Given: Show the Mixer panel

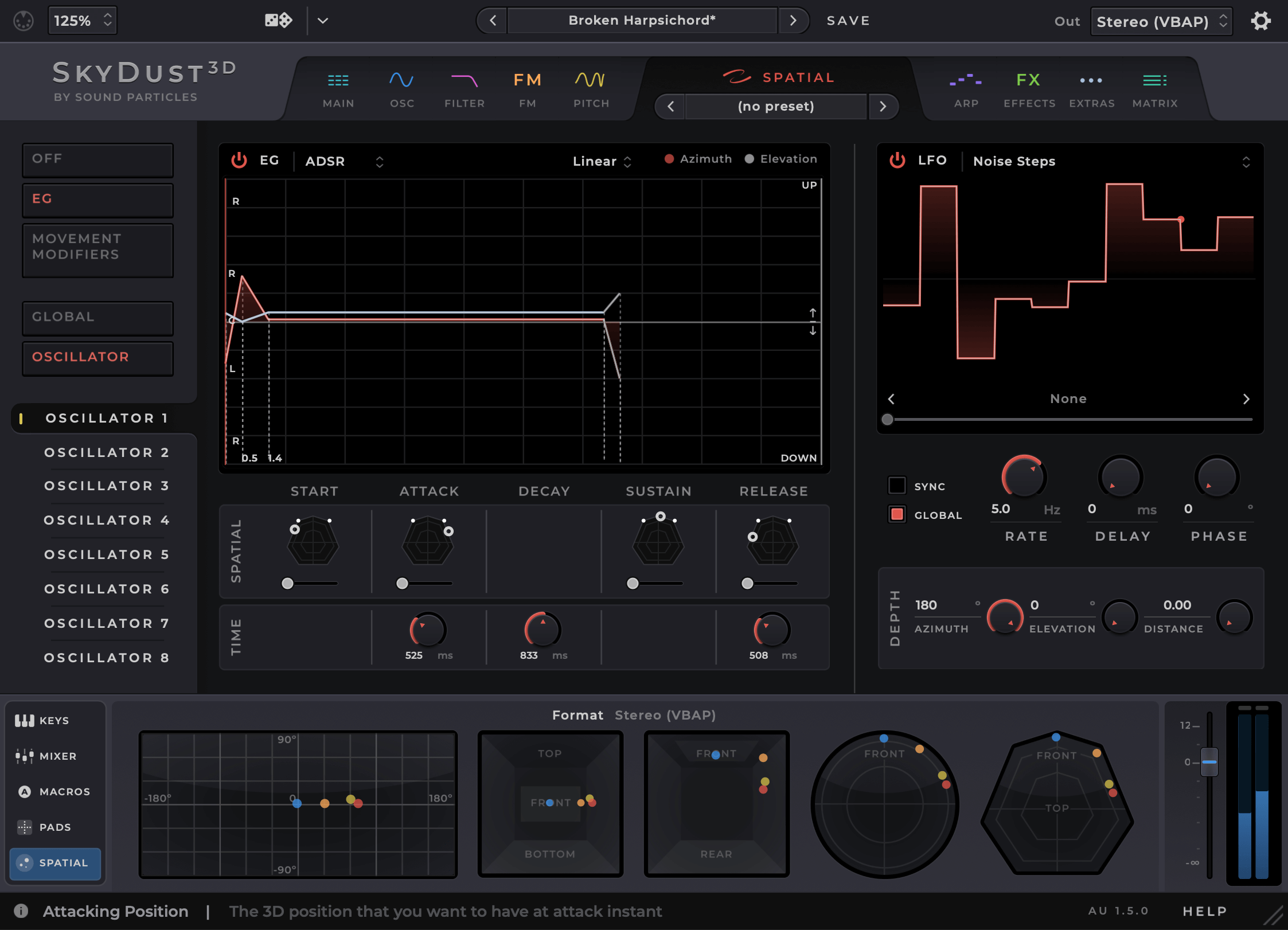Looking at the screenshot, I should pos(52,756).
